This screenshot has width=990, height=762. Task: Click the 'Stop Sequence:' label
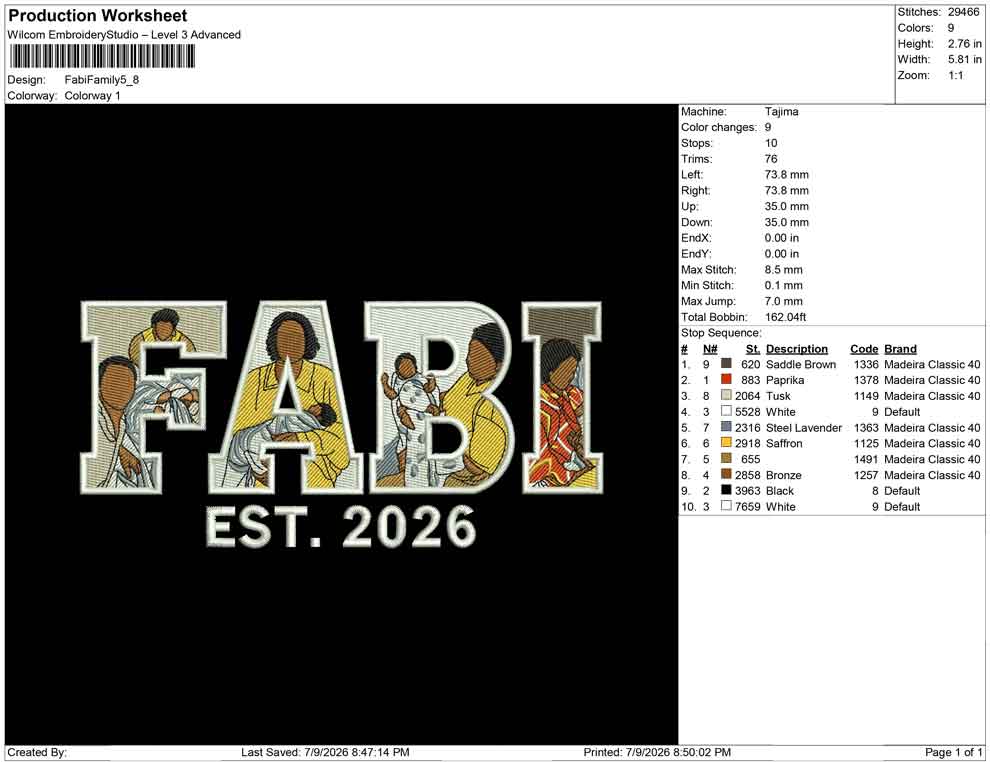(721, 333)
